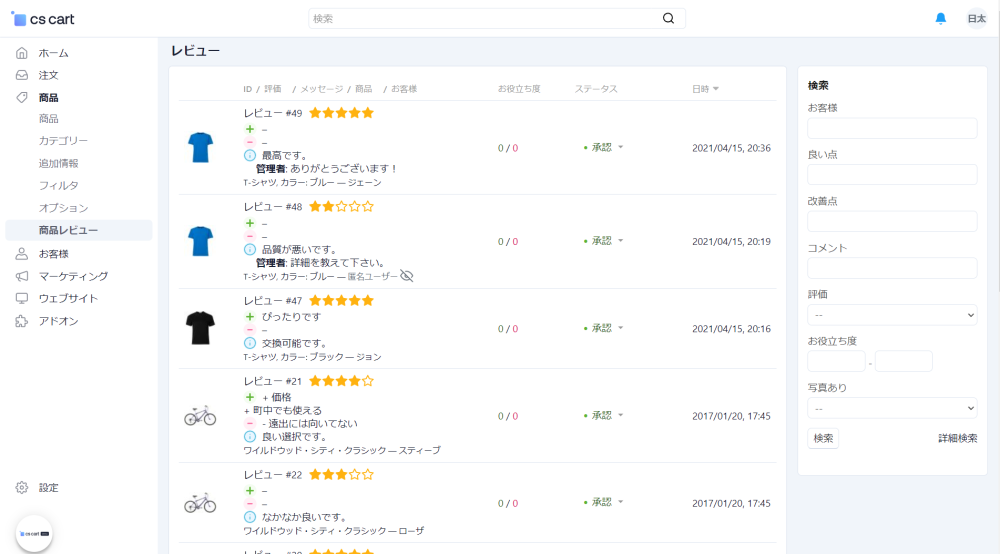Expand the 写真あり photo select box
The image size is (1000, 554).
[x=892, y=408]
